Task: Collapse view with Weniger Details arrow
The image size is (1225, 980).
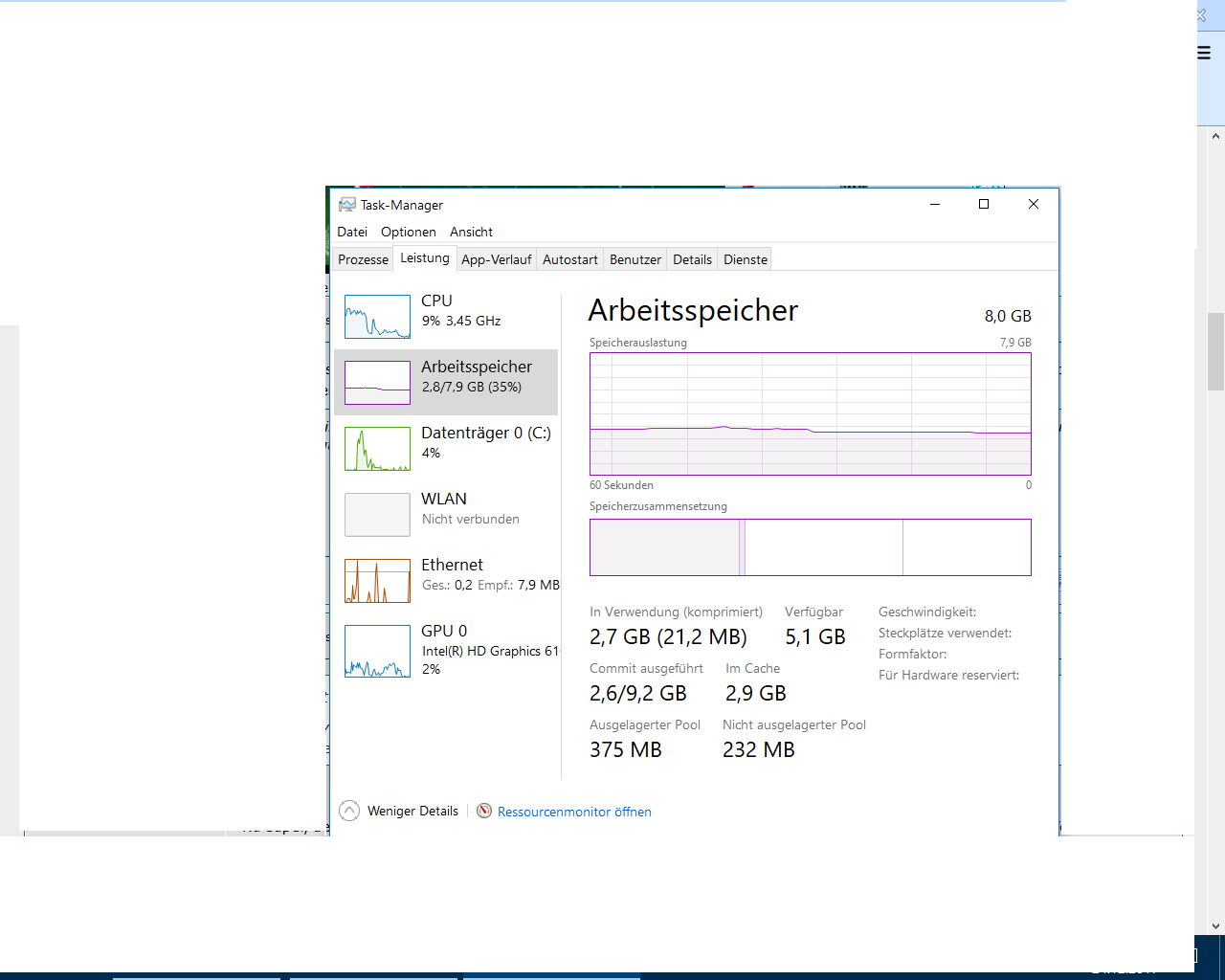Action: (350, 812)
